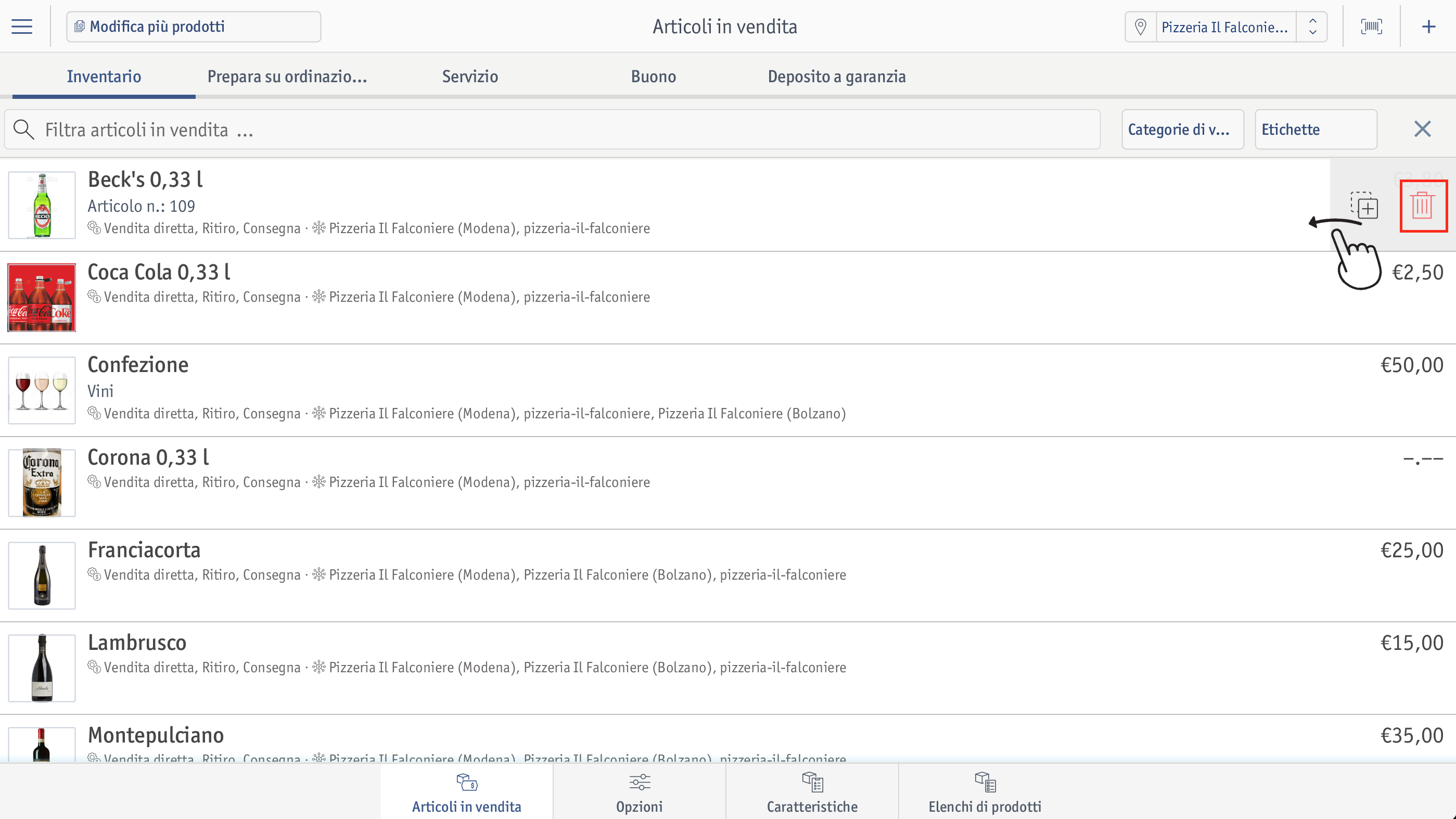
Task: Click the location icon in Corona row
Action: [x=319, y=481]
